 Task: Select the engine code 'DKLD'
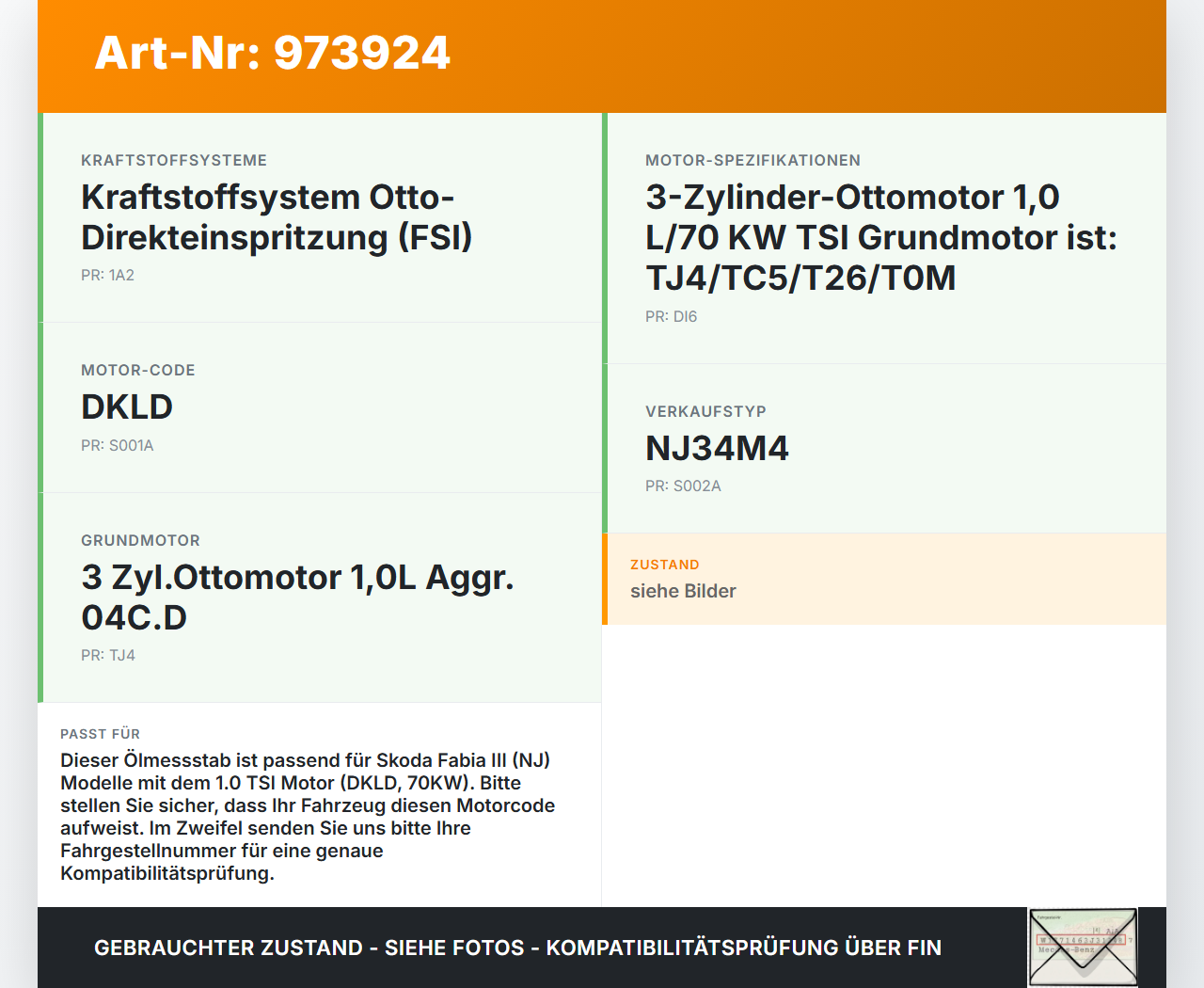(127, 406)
